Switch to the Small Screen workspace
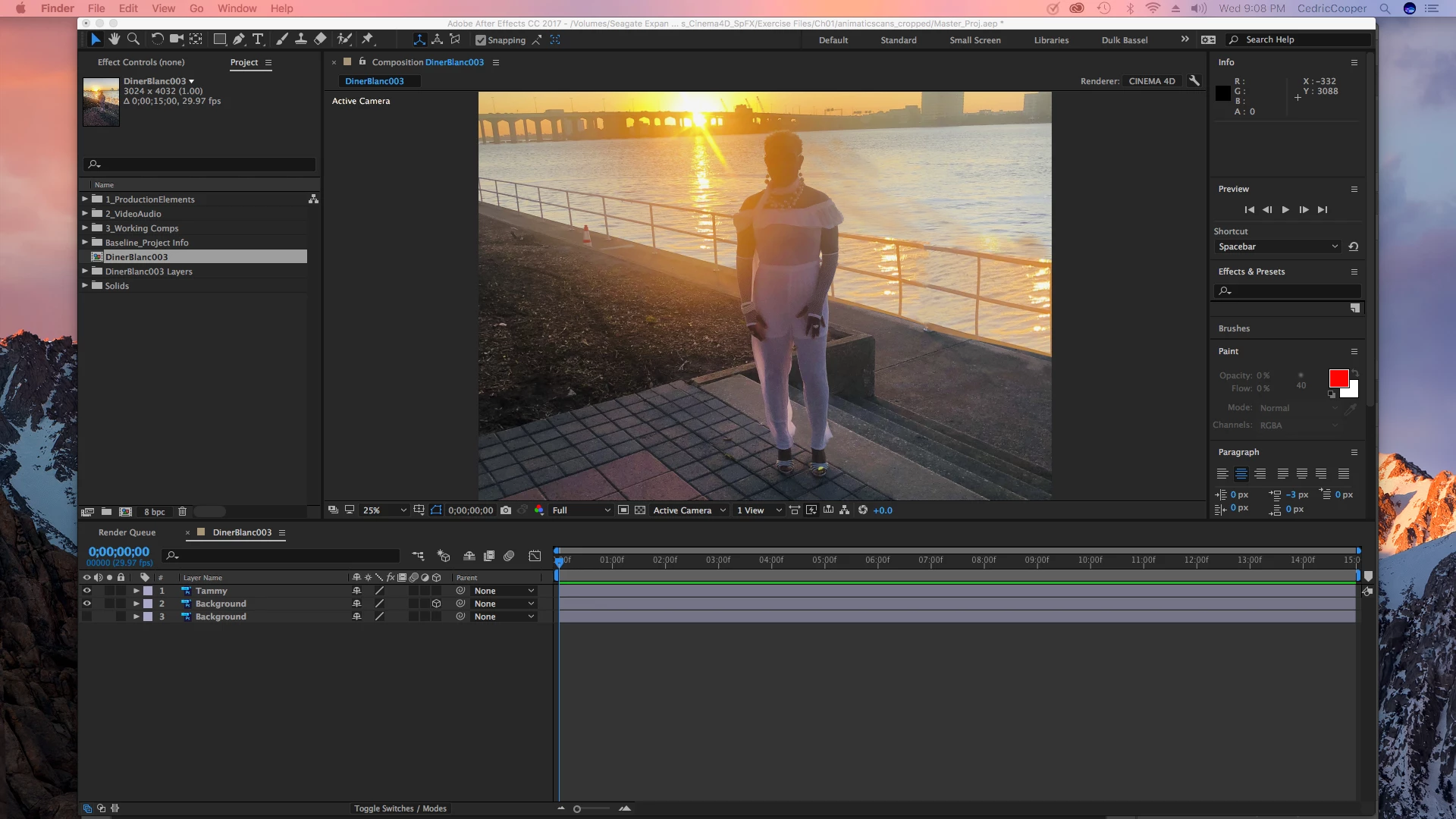 pos(974,40)
